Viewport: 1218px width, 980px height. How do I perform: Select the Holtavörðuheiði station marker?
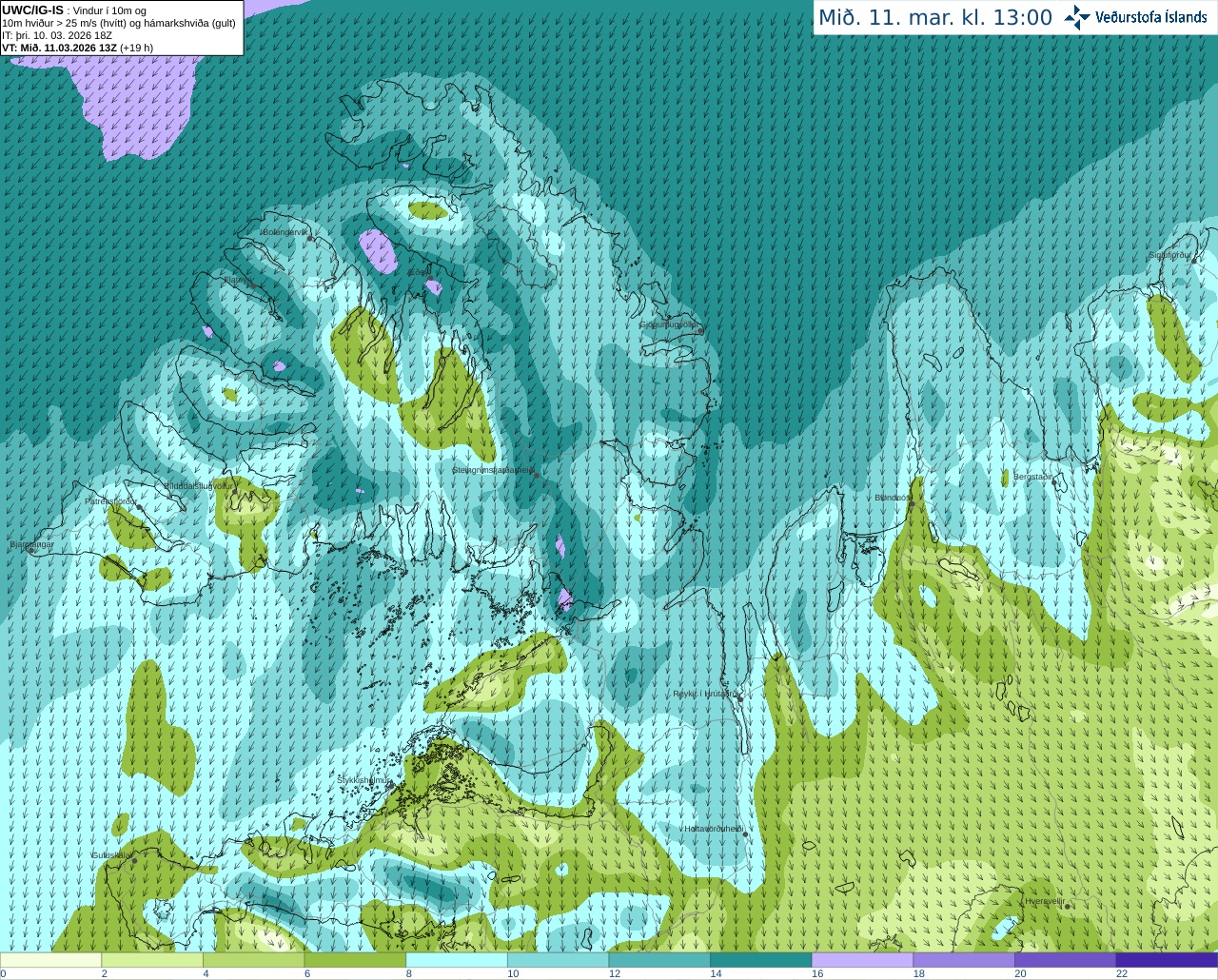745,834
